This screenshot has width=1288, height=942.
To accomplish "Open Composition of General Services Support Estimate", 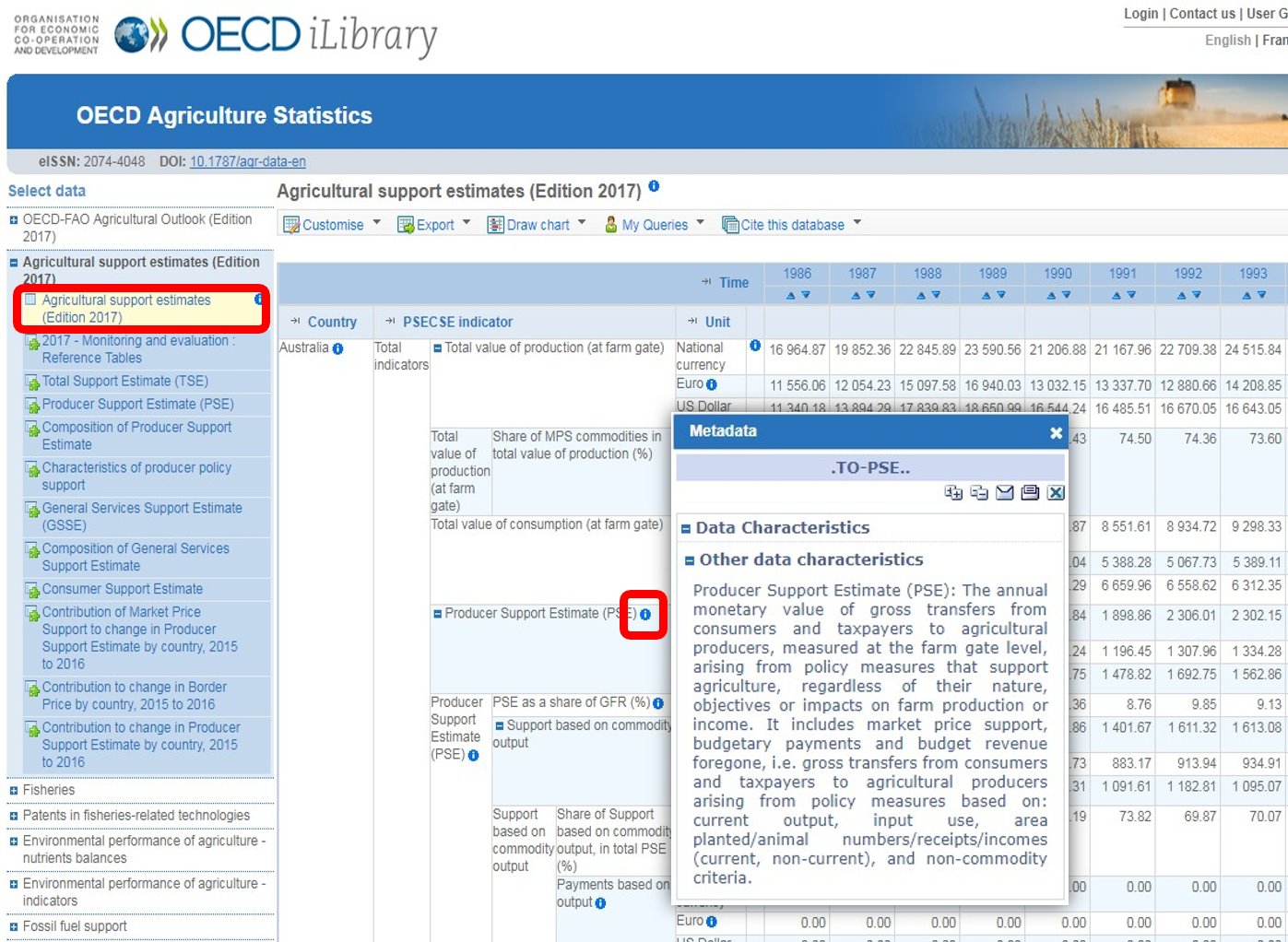I will click(x=136, y=557).
